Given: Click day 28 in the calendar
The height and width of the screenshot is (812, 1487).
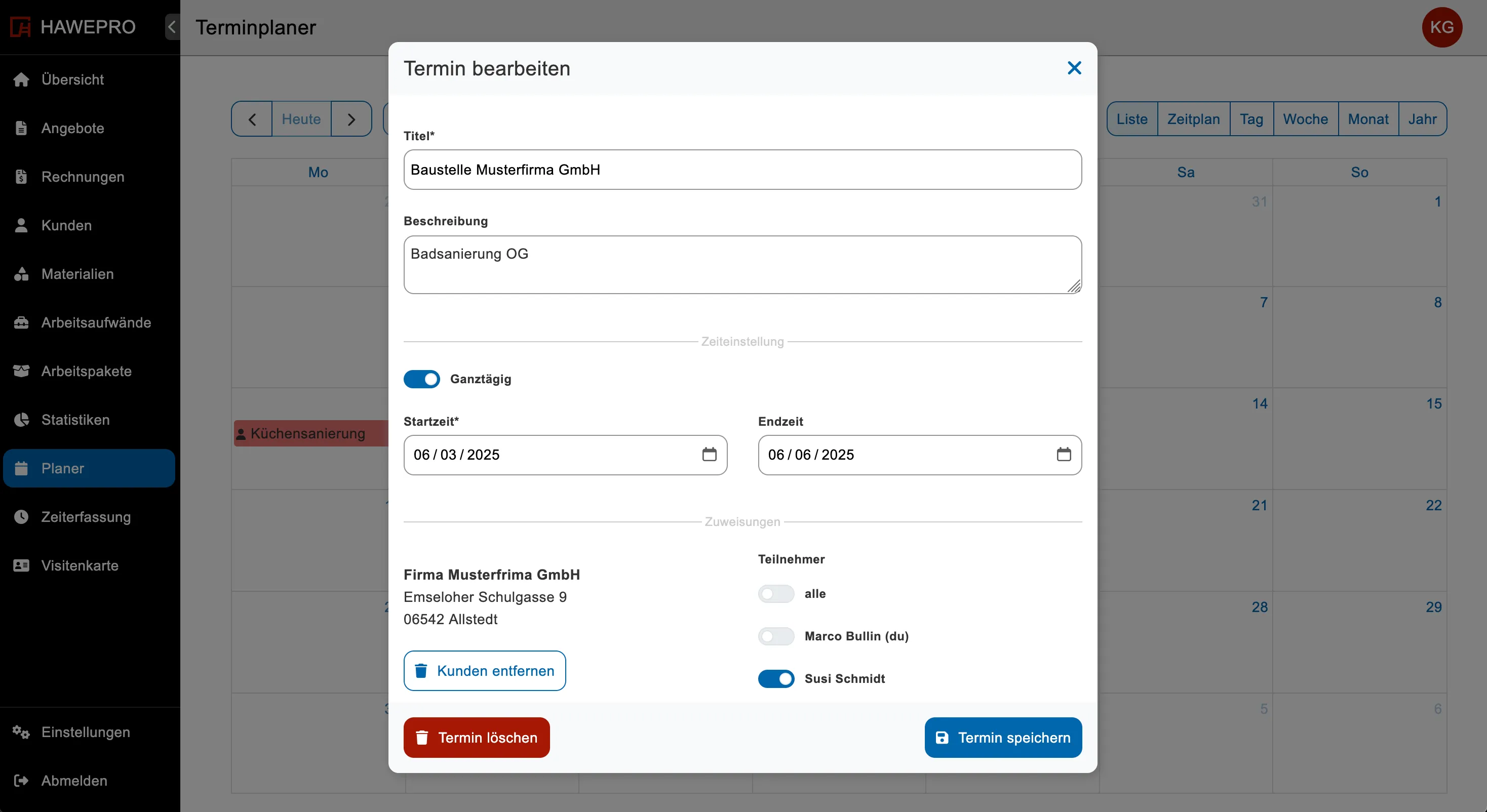Looking at the screenshot, I should coord(1260,606).
